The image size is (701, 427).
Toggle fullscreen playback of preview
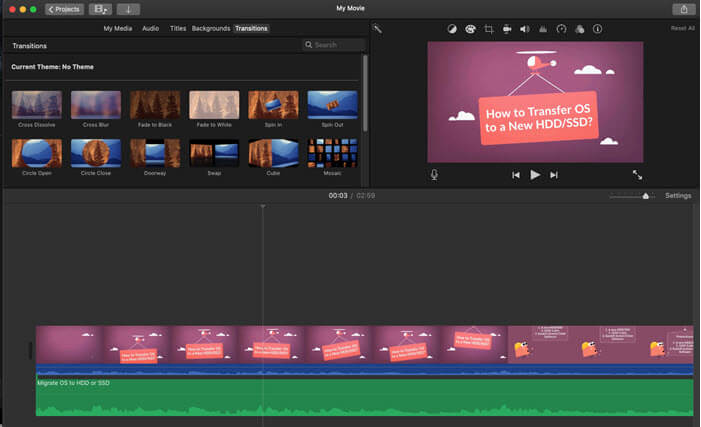coord(637,174)
